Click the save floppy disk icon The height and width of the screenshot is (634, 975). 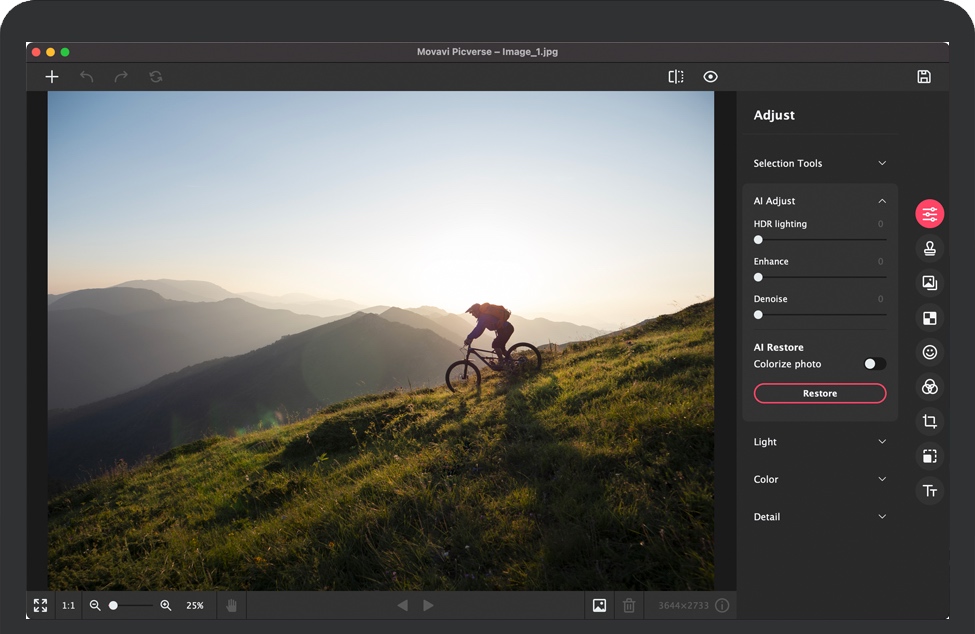point(924,77)
